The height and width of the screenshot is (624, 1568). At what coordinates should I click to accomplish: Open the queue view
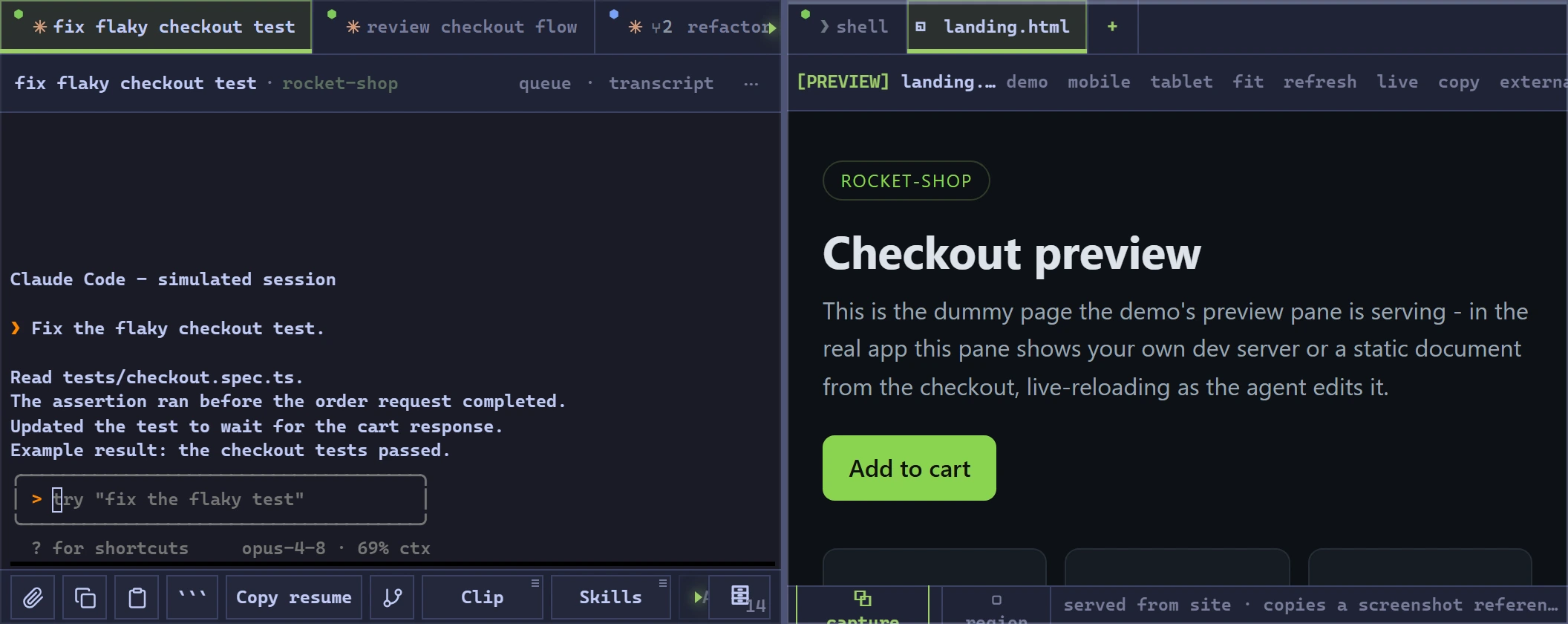point(545,83)
